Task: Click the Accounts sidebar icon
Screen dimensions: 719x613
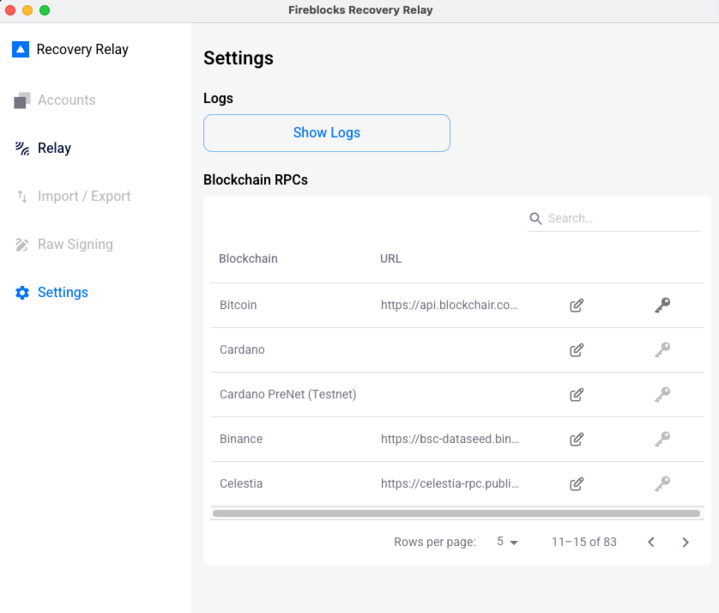Action: click(x=22, y=100)
